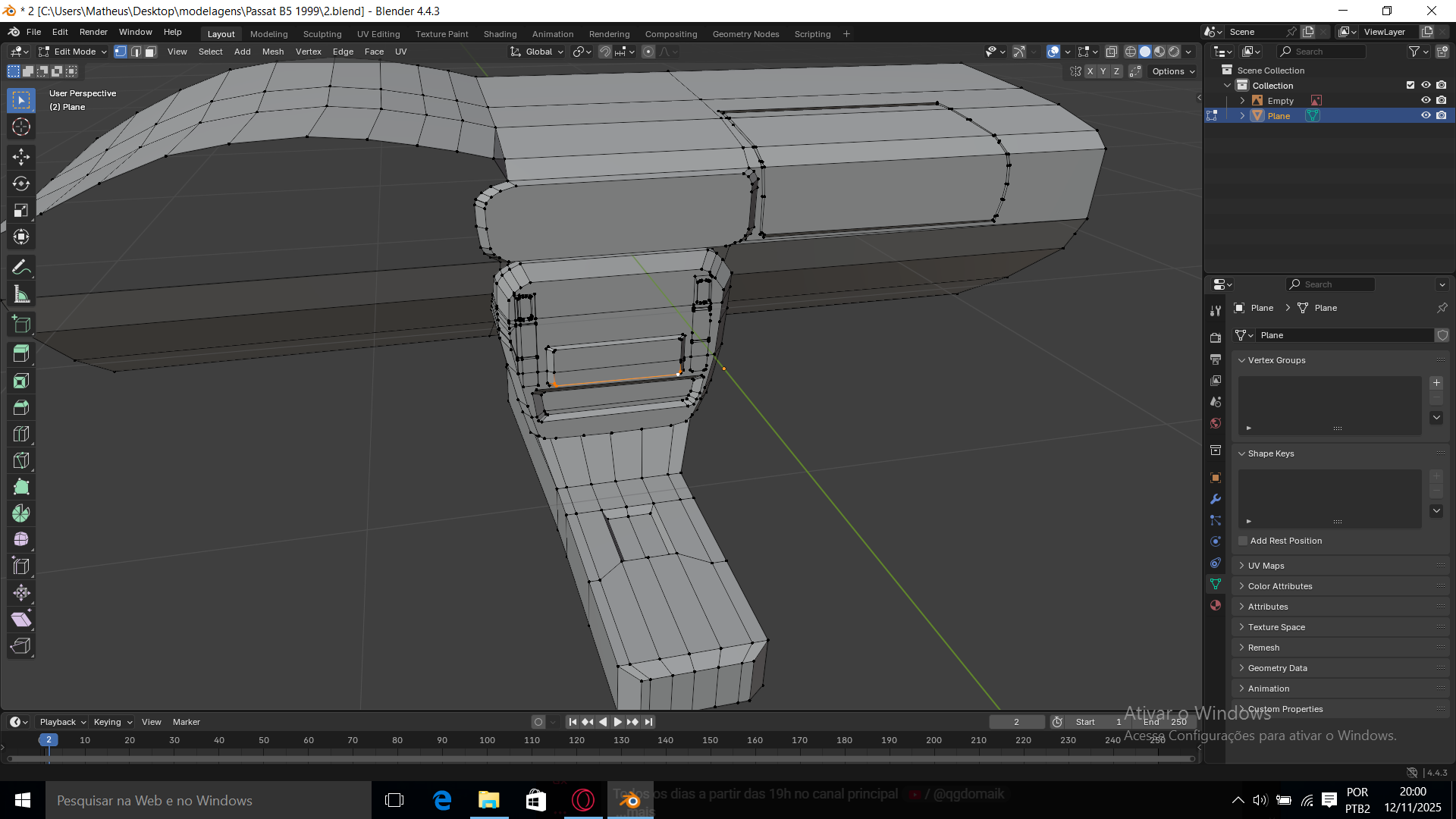The width and height of the screenshot is (1456, 819).
Task: Activate the Knife tool
Action: 21,460
